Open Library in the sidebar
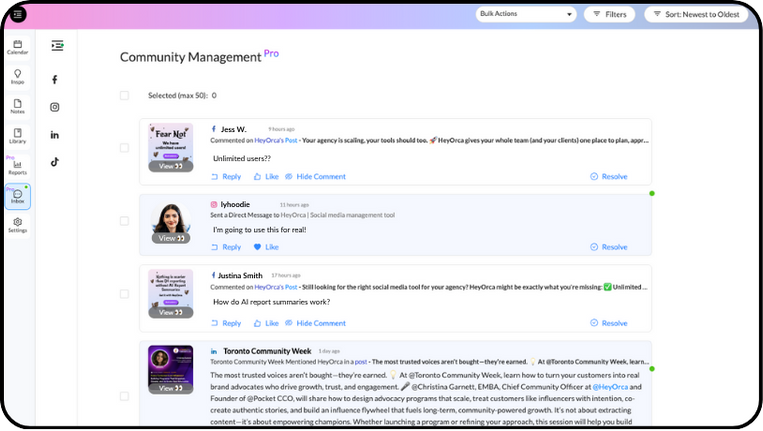Screen dimensions: 763x431 18,136
